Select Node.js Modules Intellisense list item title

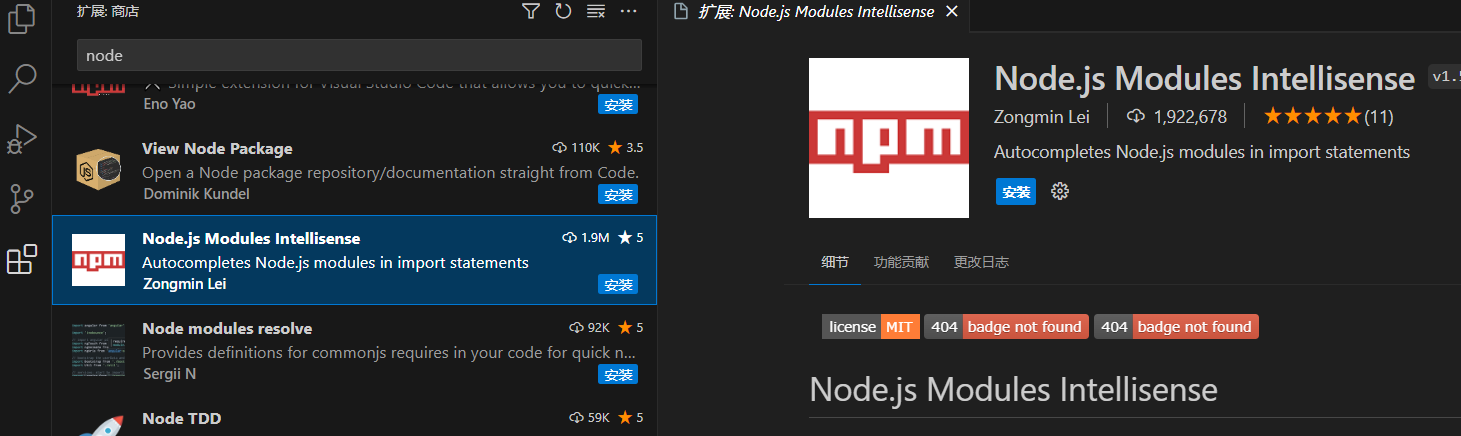251,238
